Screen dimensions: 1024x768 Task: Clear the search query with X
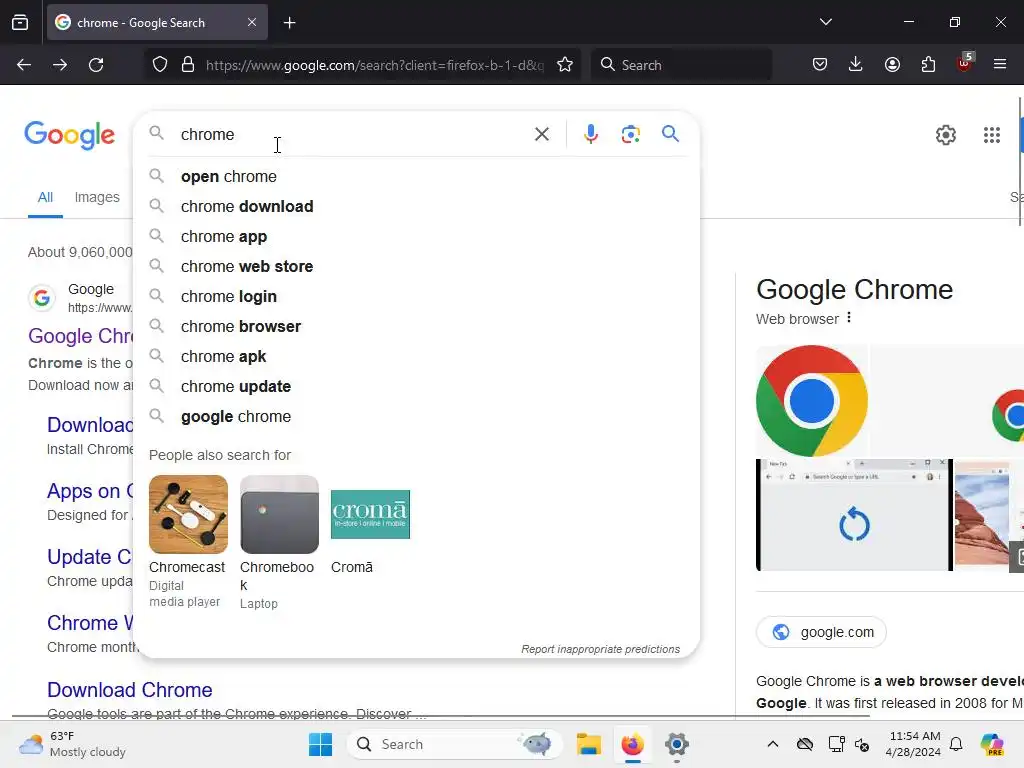(541, 135)
